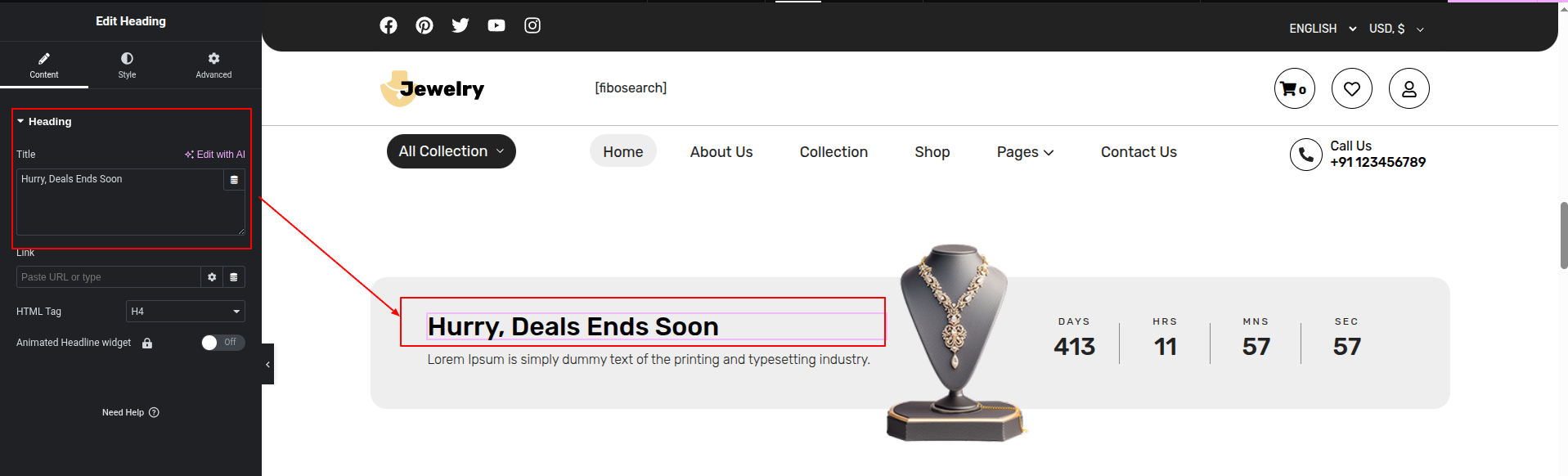1568x476 pixels.
Task: Open the user account icon
Action: pos(1409,88)
